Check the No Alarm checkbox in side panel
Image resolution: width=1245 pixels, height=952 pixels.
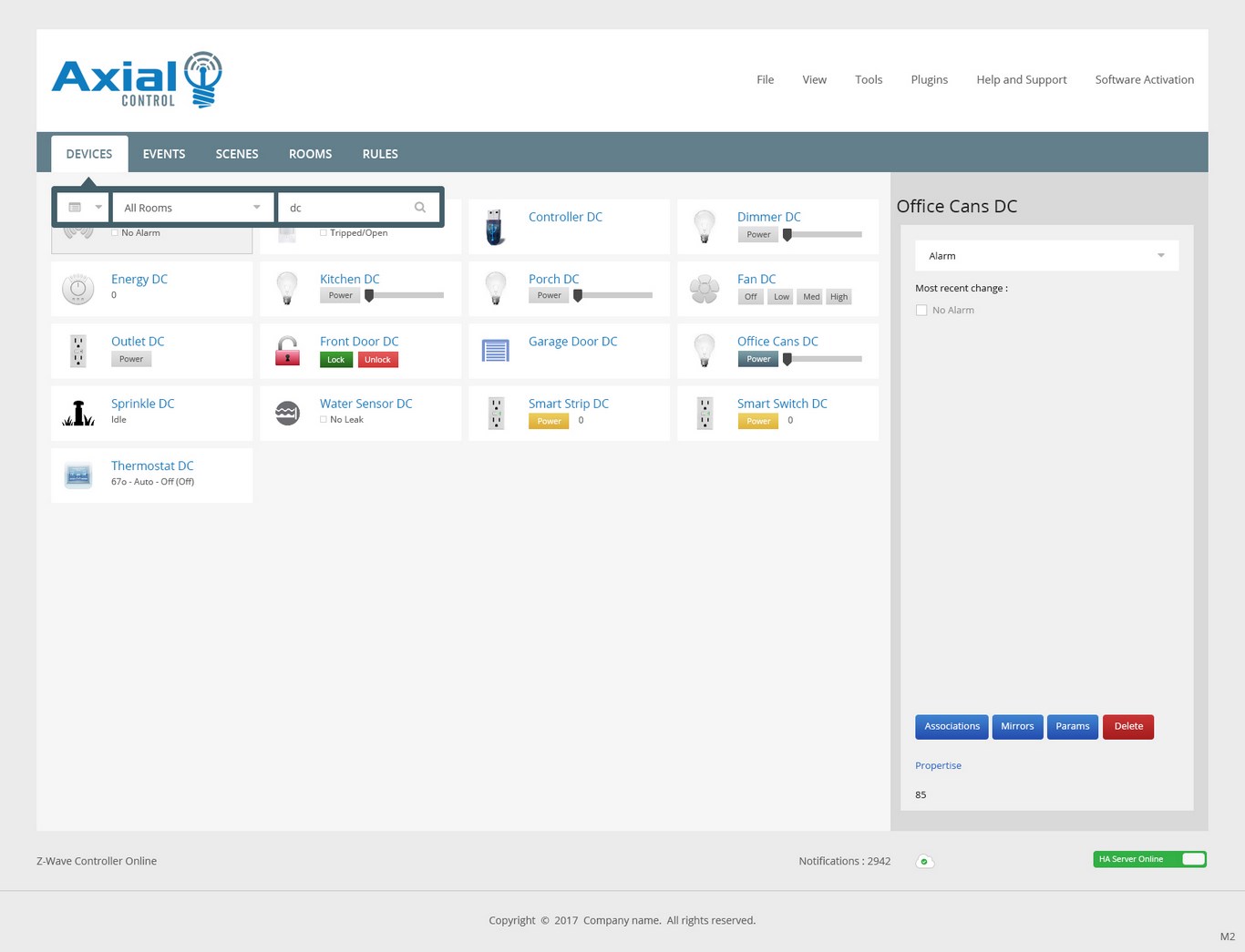(921, 311)
